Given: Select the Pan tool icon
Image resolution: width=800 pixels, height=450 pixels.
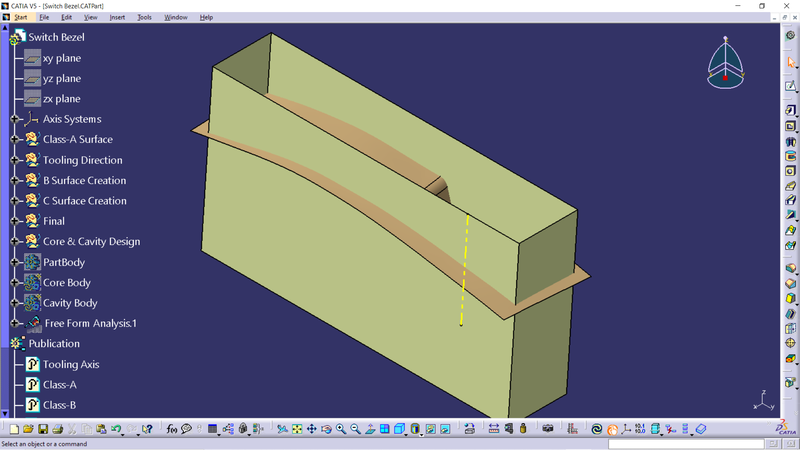Looking at the screenshot, I should tap(311, 429).
